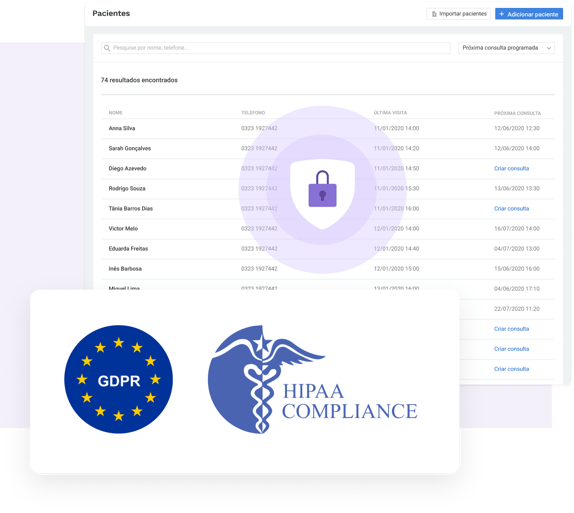Image resolution: width=574 pixels, height=513 pixels.
Task: Click Criar consulta for Diego Azevedo
Action: (511, 168)
